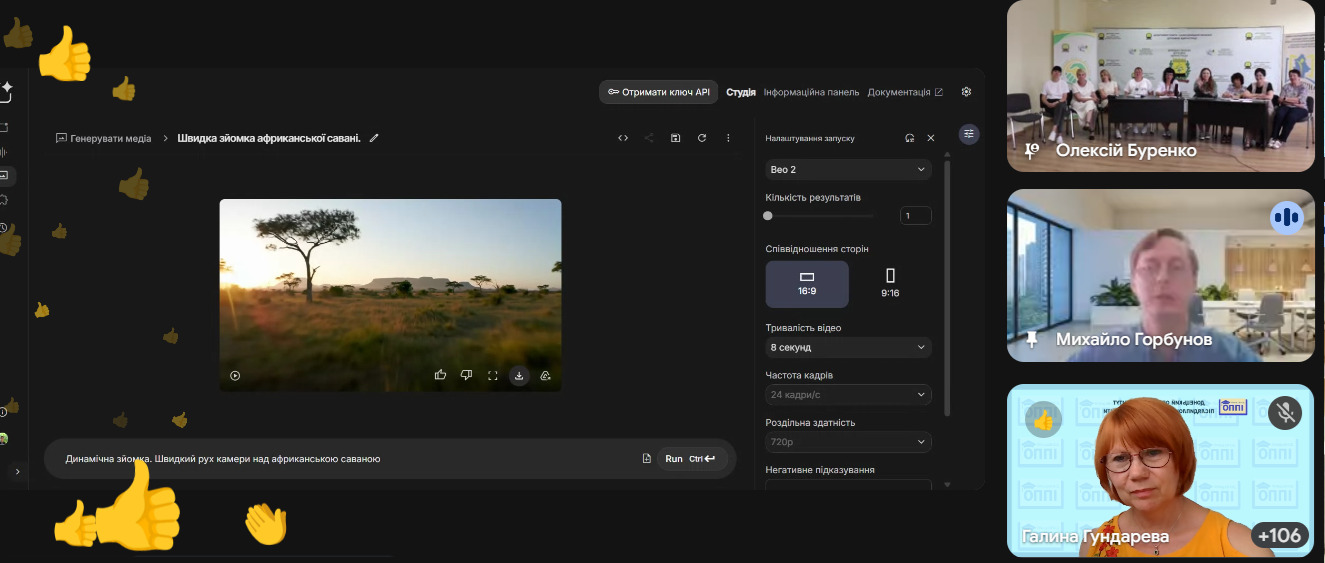
Task: Open Олексій Буренко video tile
Action: pyautogui.click(x=1160, y=85)
